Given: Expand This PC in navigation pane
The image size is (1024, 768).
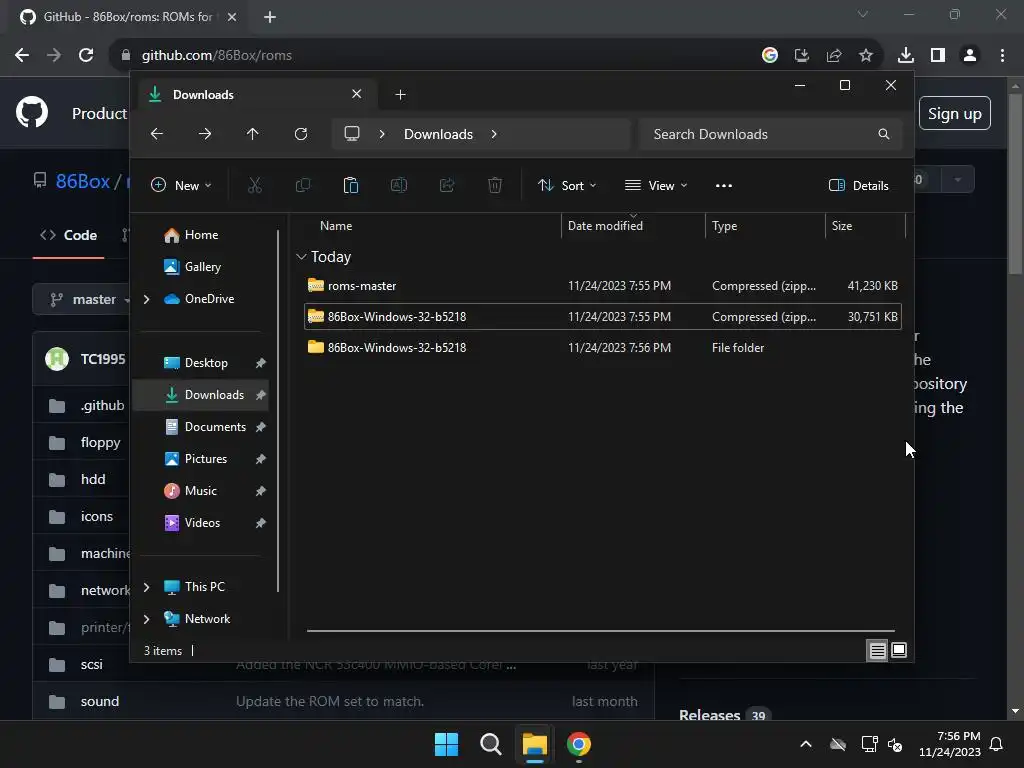Looking at the screenshot, I should (146, 587).
